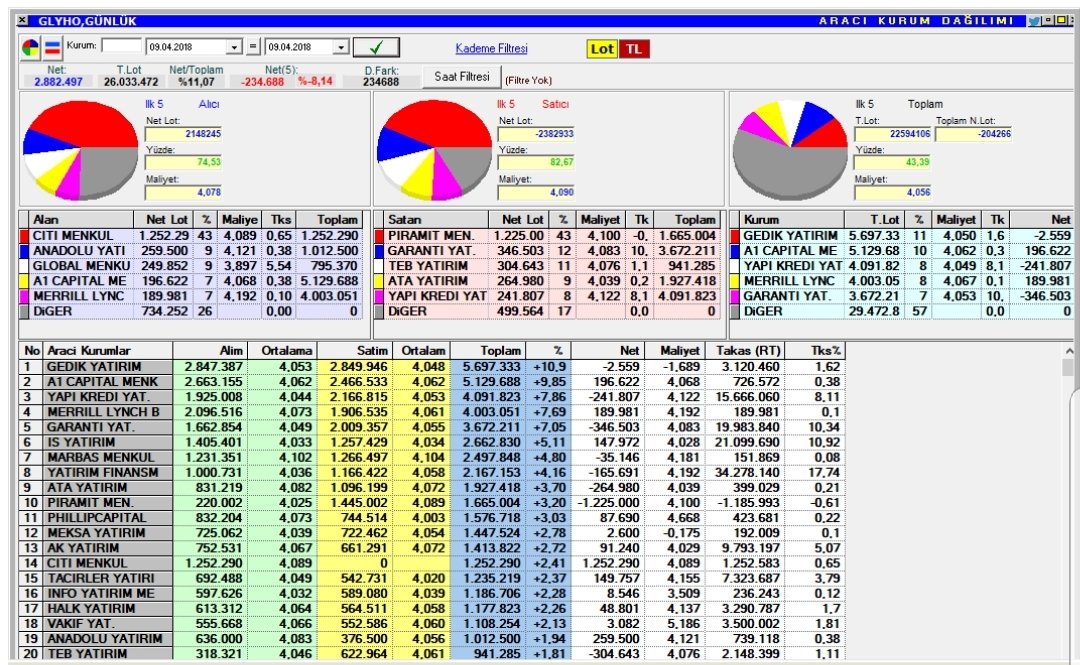
Task: Click the main table vertical scrollbar thumb
Action: click(x=1068, y=367)
